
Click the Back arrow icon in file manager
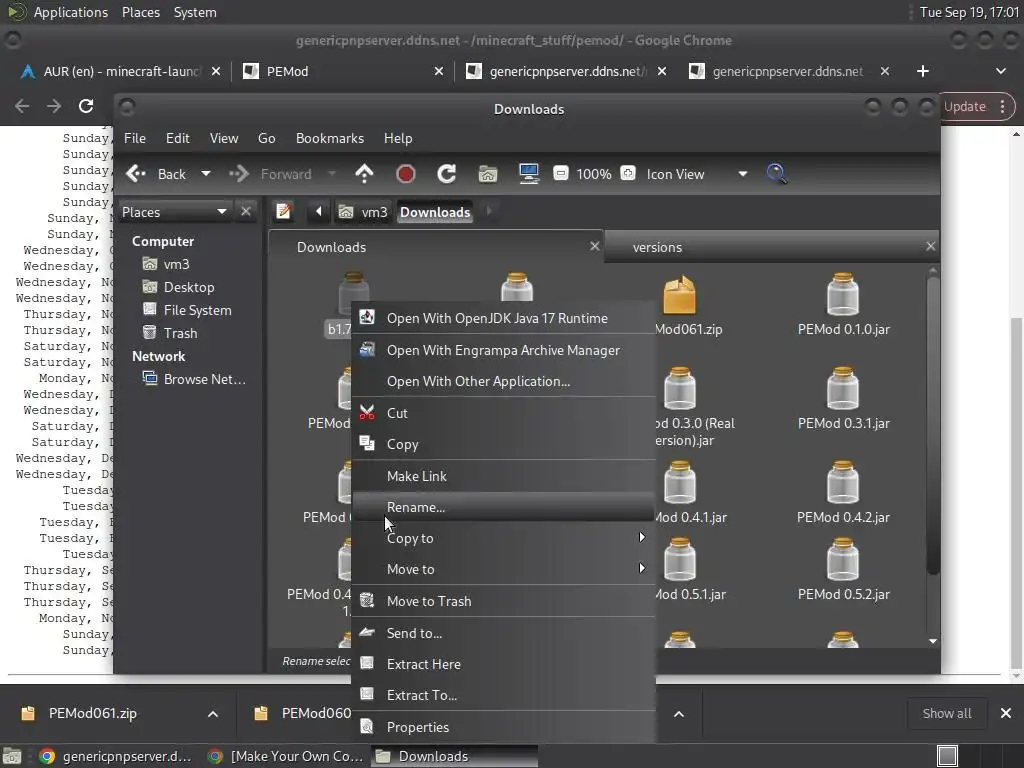tap(136, 174)
